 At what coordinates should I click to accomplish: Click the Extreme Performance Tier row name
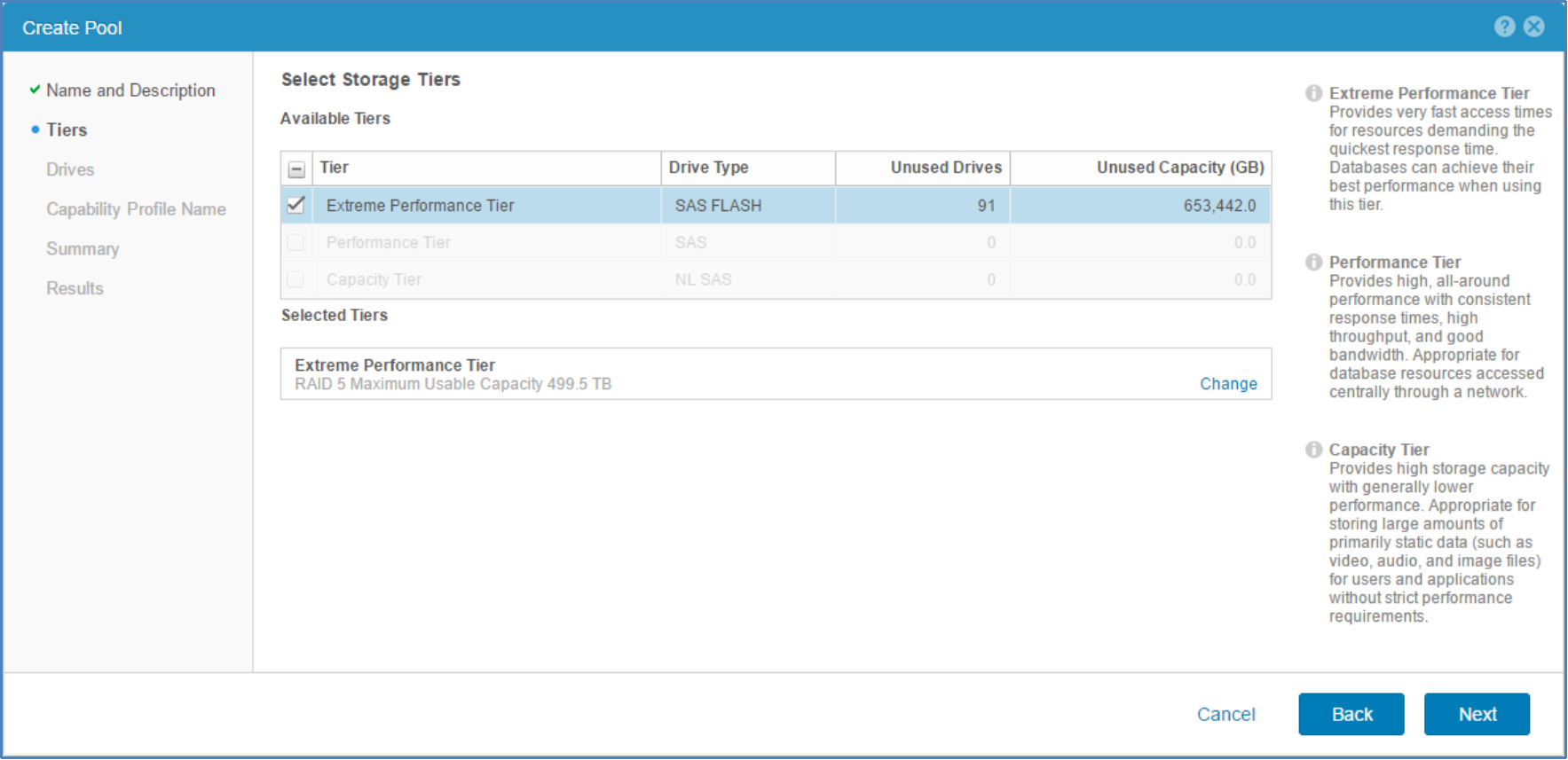(x=420, y=206)
